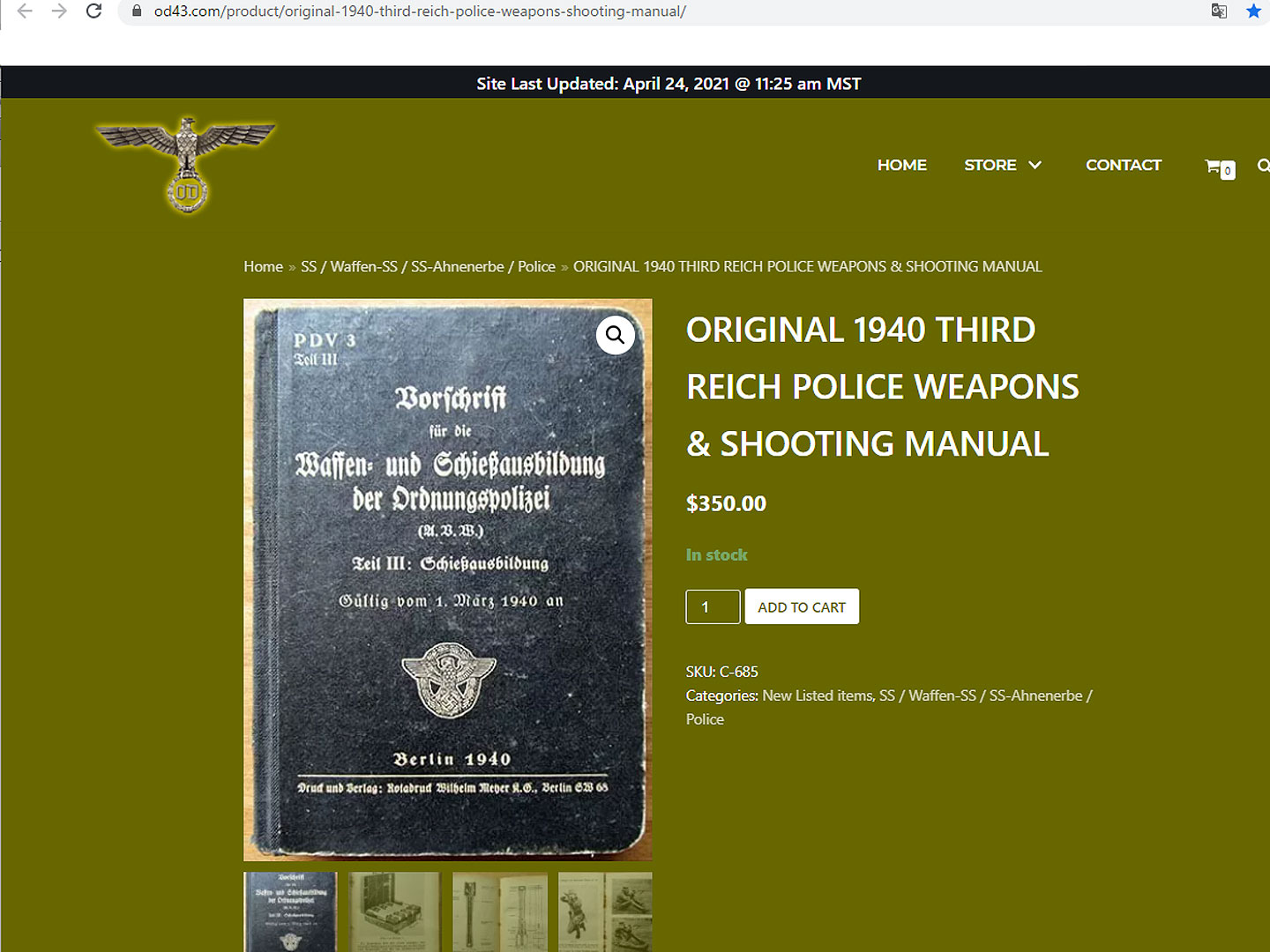The width and height of the screenshot is (1270, 952).
Task: Expand the STORE dropdown chevron
Action: 1035,165
